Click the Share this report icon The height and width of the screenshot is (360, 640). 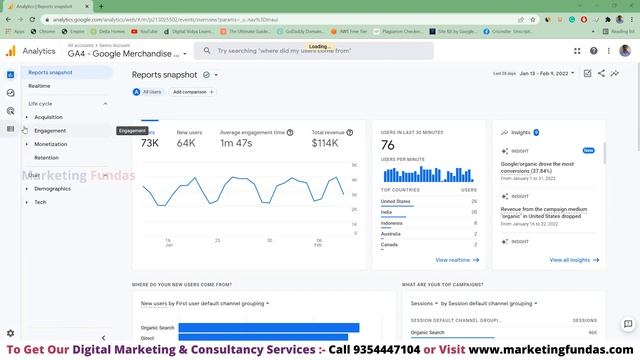pyautogui.click(x=601, y=73)
